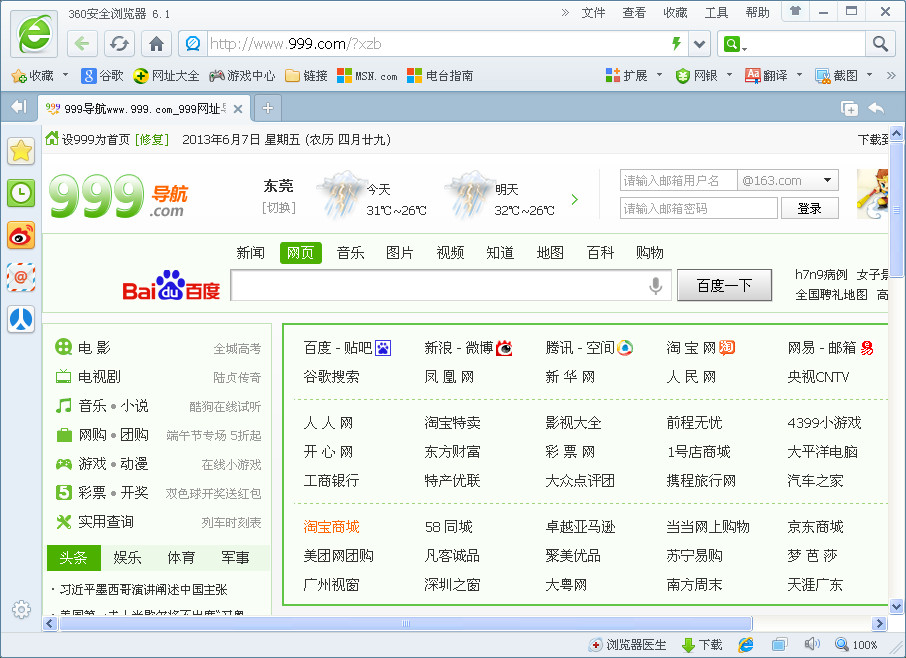Click the horizontal scrollbar thumb

click(x=406, y=623)
